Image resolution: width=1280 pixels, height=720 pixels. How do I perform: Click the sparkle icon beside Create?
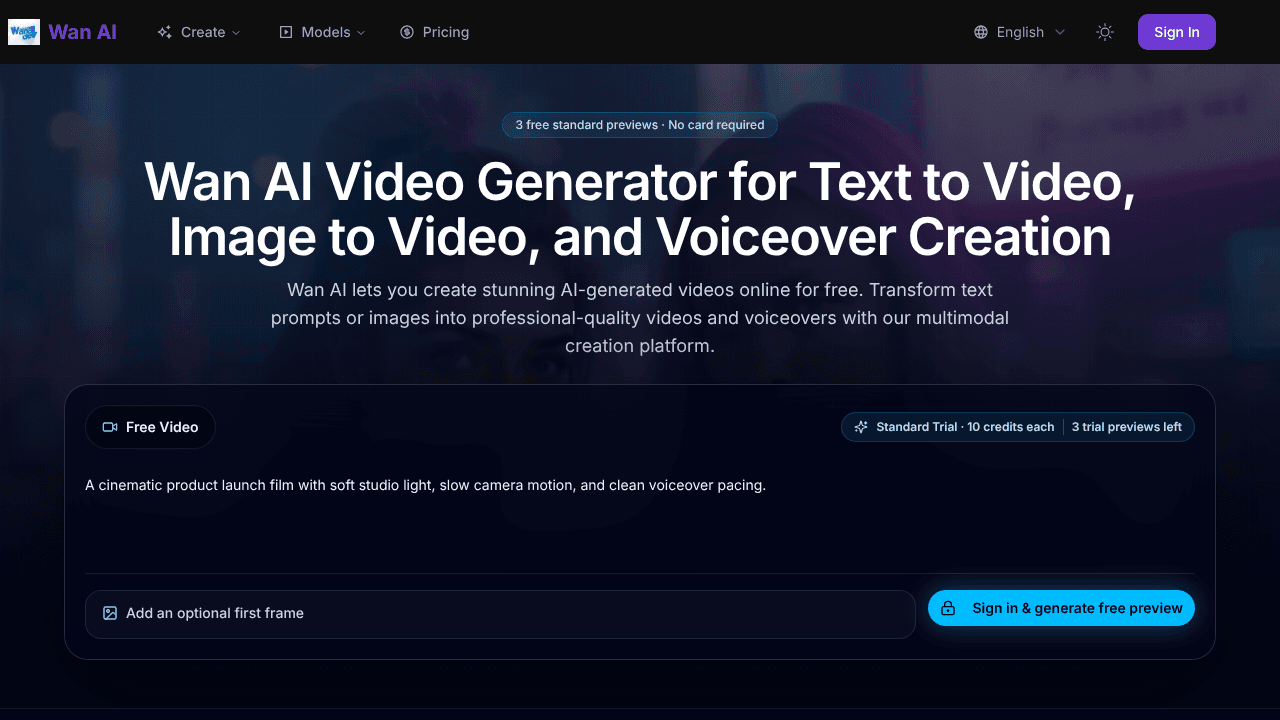pyautogui.click(x=165, y=32)
